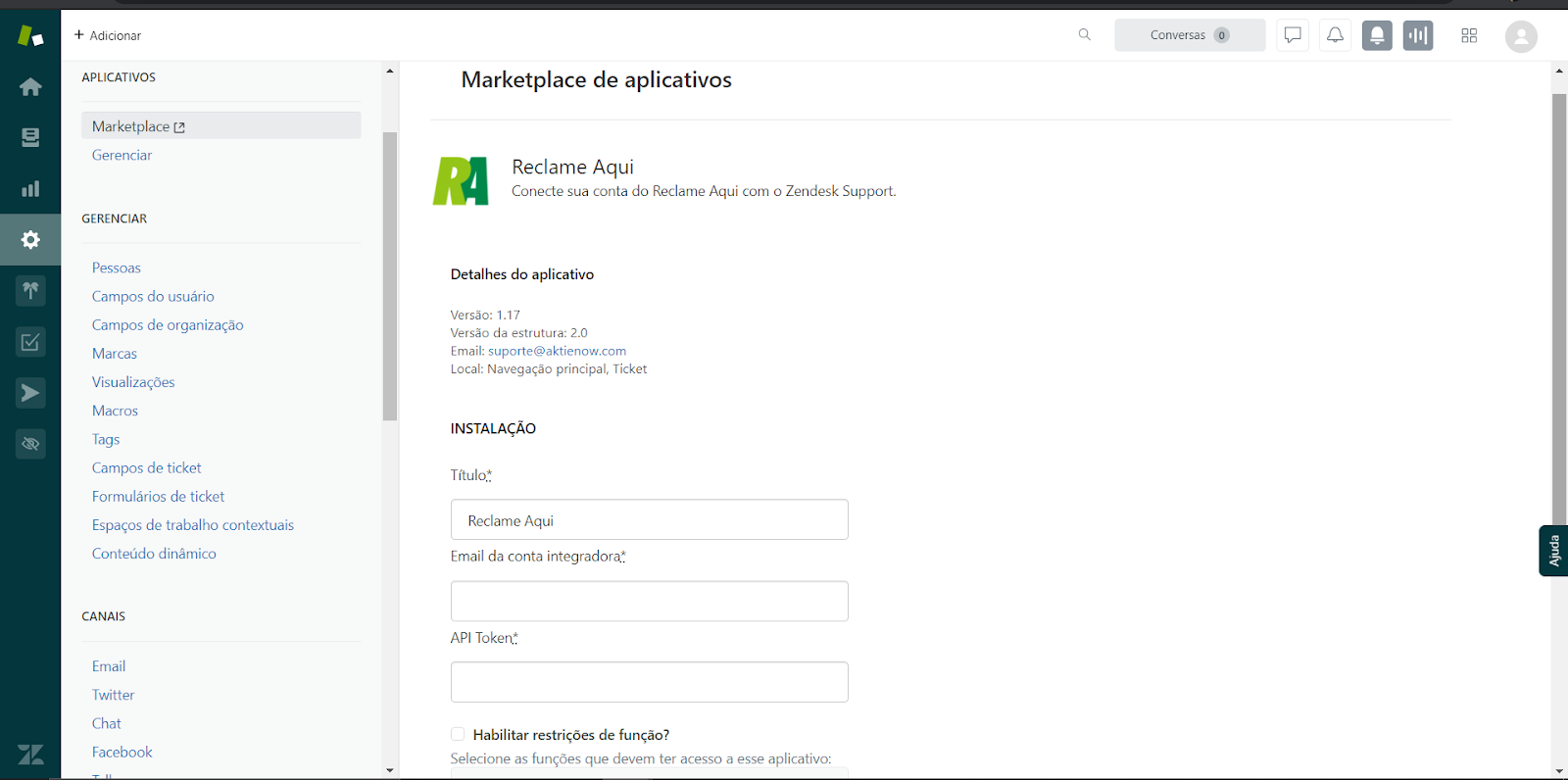The width and height of the screenshot is (1568, 780).
Task: Open Visualizações link
Action: point(133,382)
